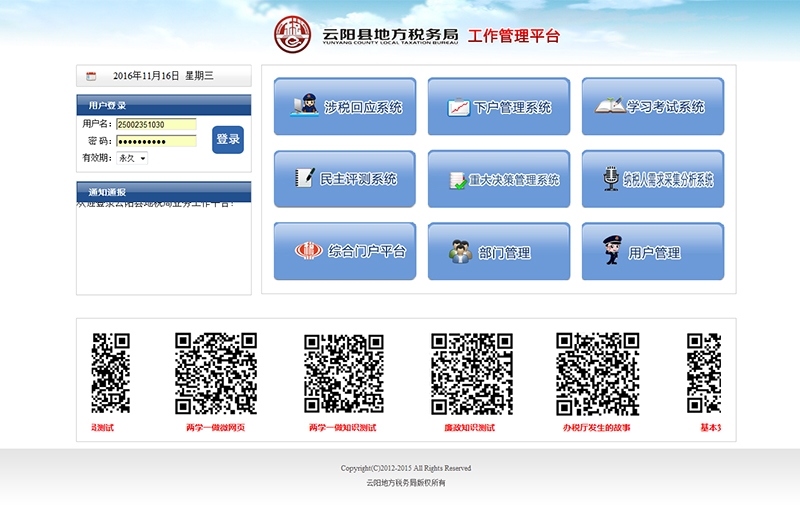Open the 重大决策管理系统 tile
Screen dimensions: 800x515
pyautogui.click(x=499, y=179)
